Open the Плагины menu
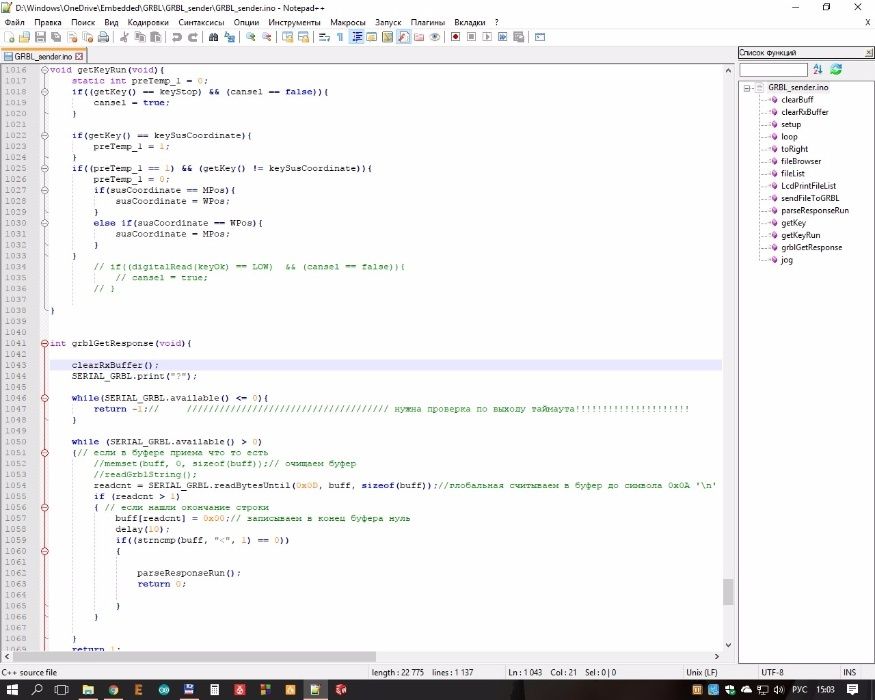The height and width of the screenshot is (700, 875). (427, 22)
